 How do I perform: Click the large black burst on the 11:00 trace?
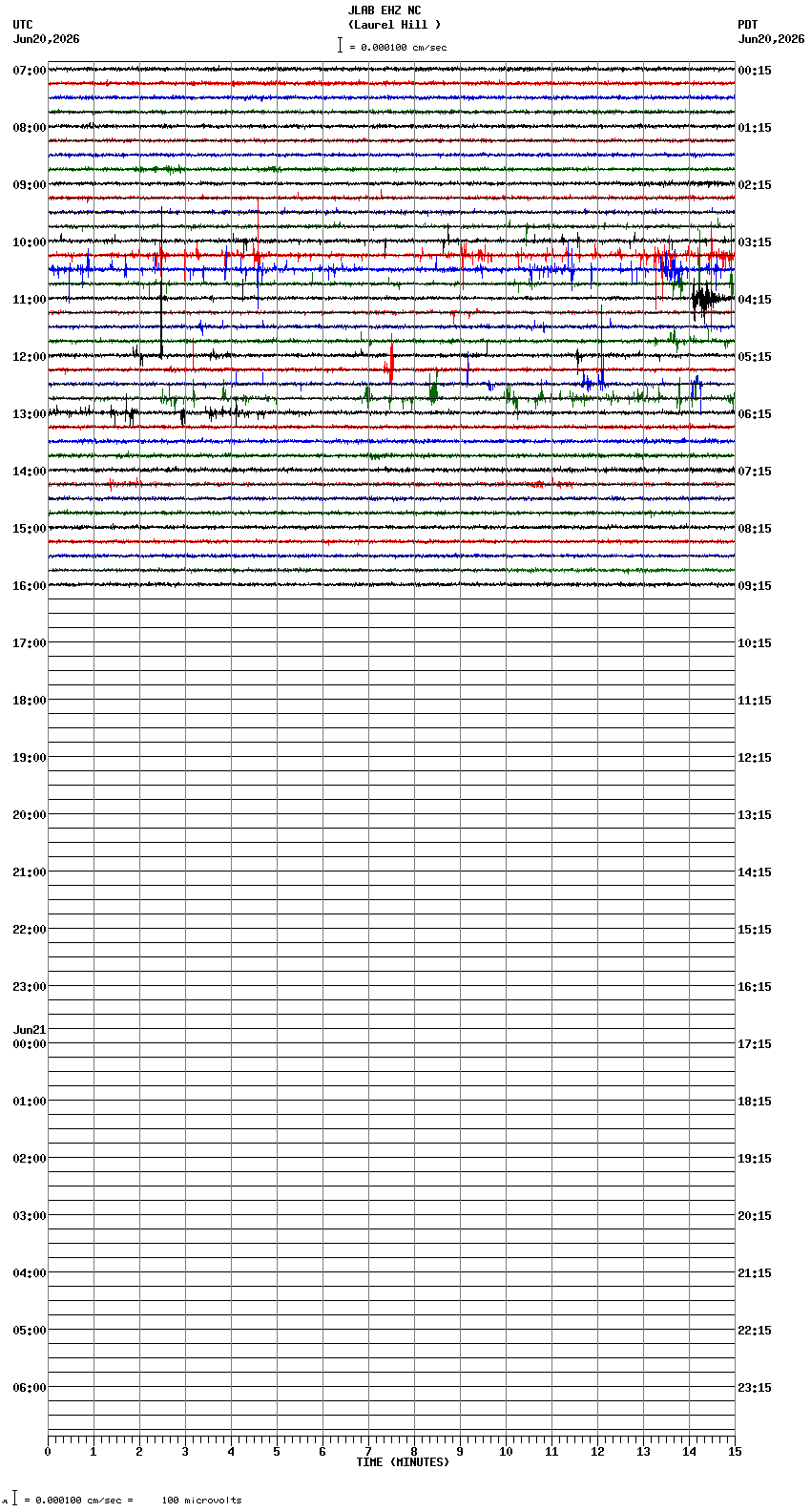click(707, 299)
